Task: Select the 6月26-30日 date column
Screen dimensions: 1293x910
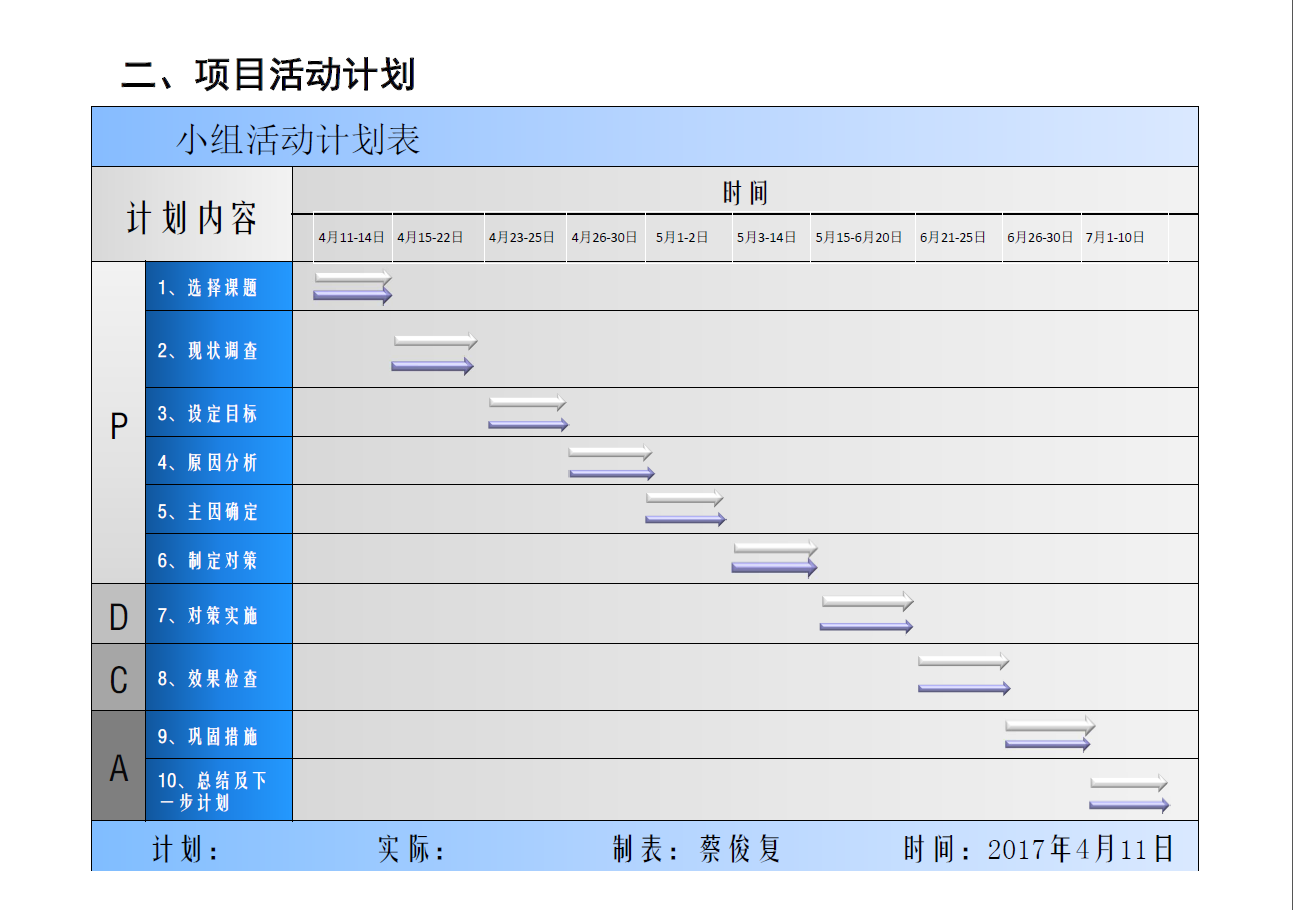Action: tap(1040, 238)
